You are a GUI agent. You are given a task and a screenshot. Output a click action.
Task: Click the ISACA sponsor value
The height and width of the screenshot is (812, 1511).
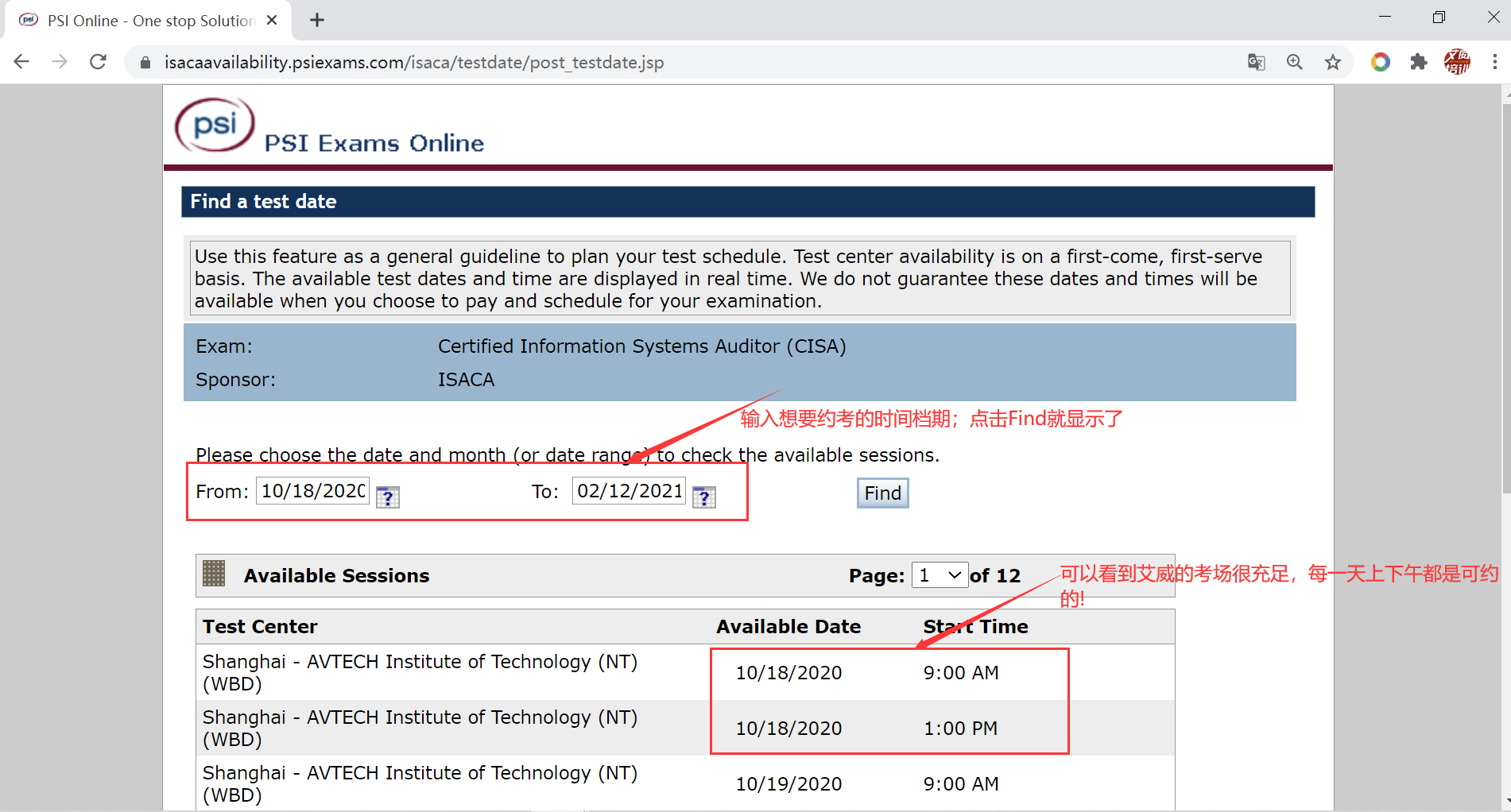(x=466, y=380)
